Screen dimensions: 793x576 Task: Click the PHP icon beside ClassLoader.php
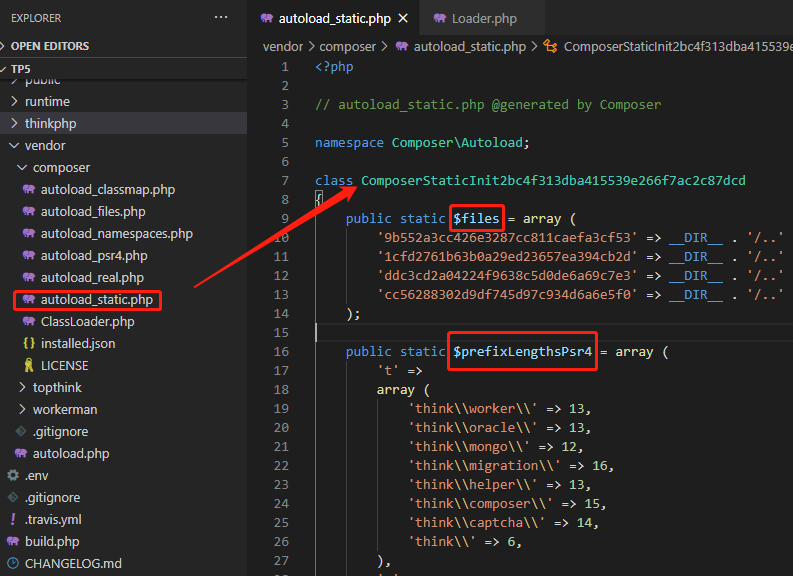(x=29, y=321)
